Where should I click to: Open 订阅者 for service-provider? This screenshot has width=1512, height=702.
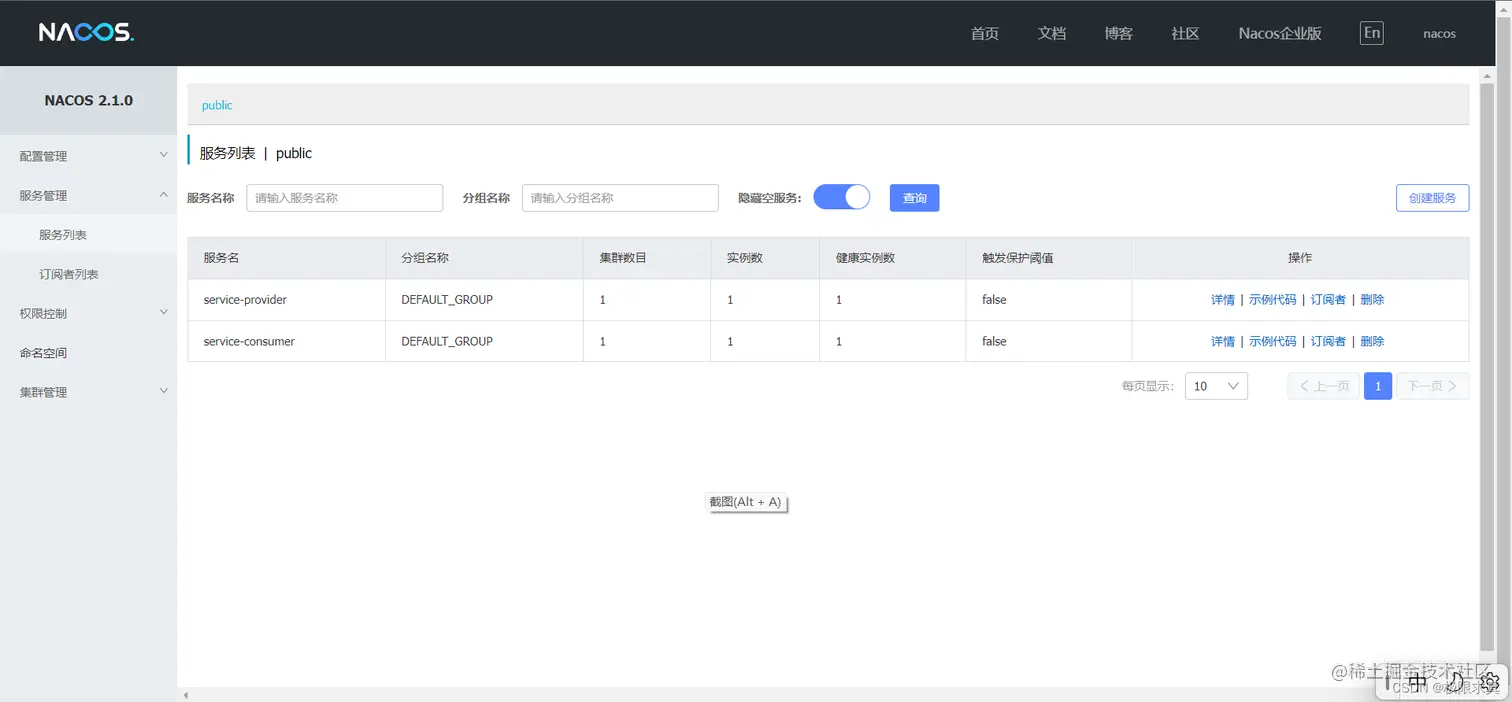click(x=1328, y=300)
